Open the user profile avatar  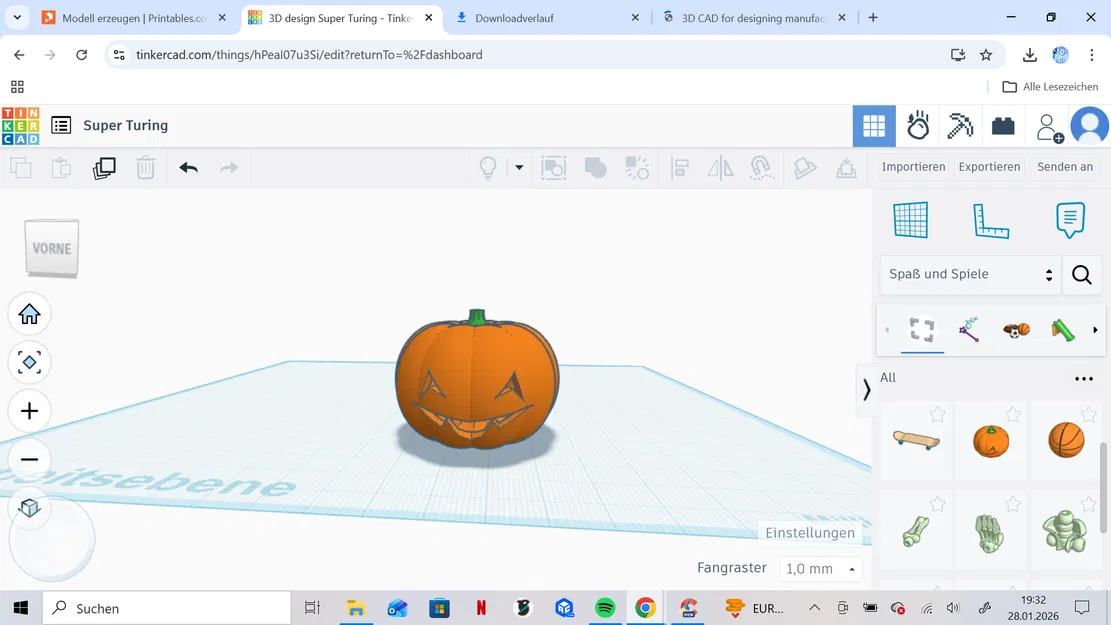(1090, 126)
